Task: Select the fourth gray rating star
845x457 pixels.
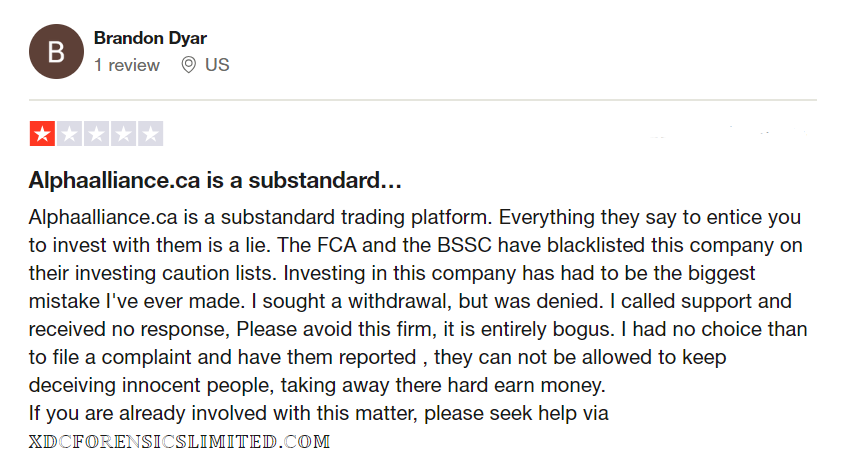Action: coord(123,134)
